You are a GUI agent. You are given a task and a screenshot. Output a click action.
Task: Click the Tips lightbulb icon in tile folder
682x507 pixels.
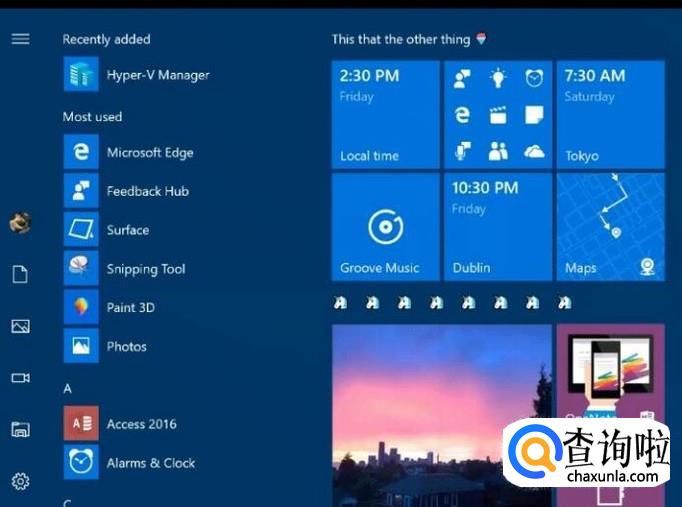(x=498, y=79)
